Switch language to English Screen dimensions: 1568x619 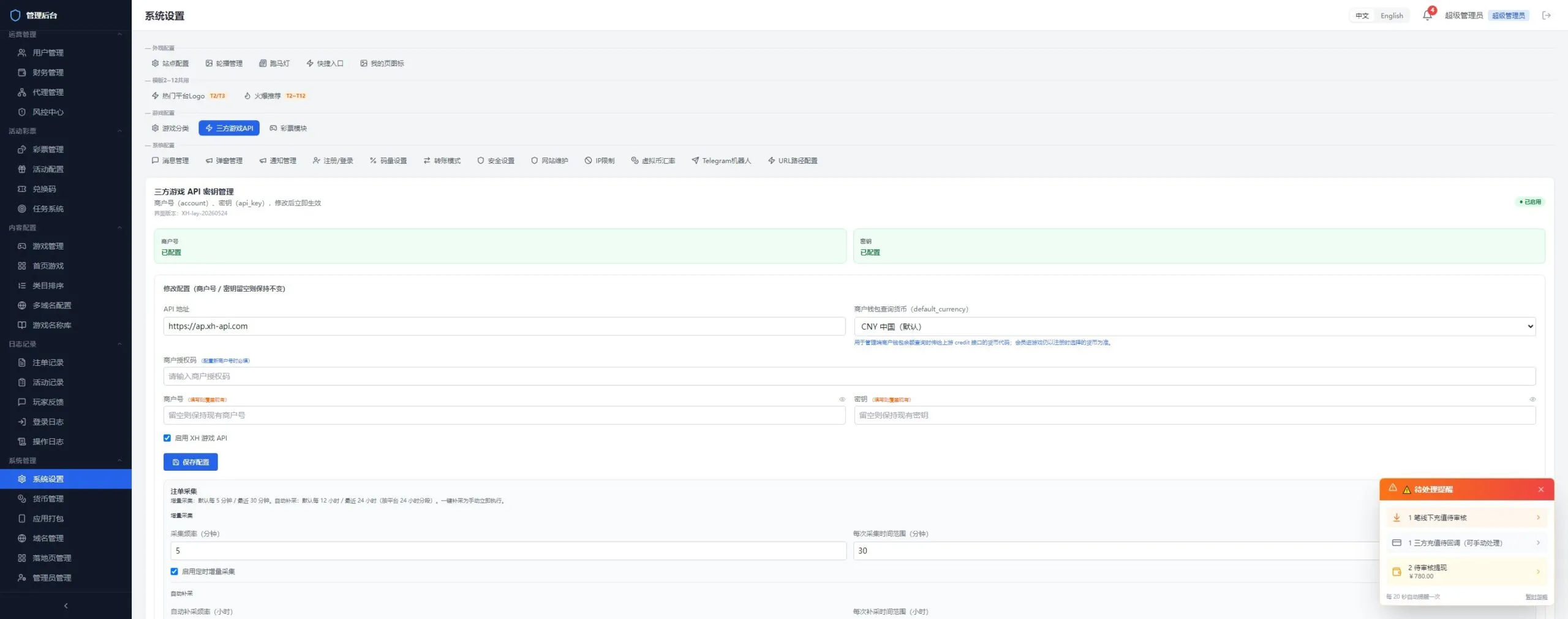coord(1392,15)
